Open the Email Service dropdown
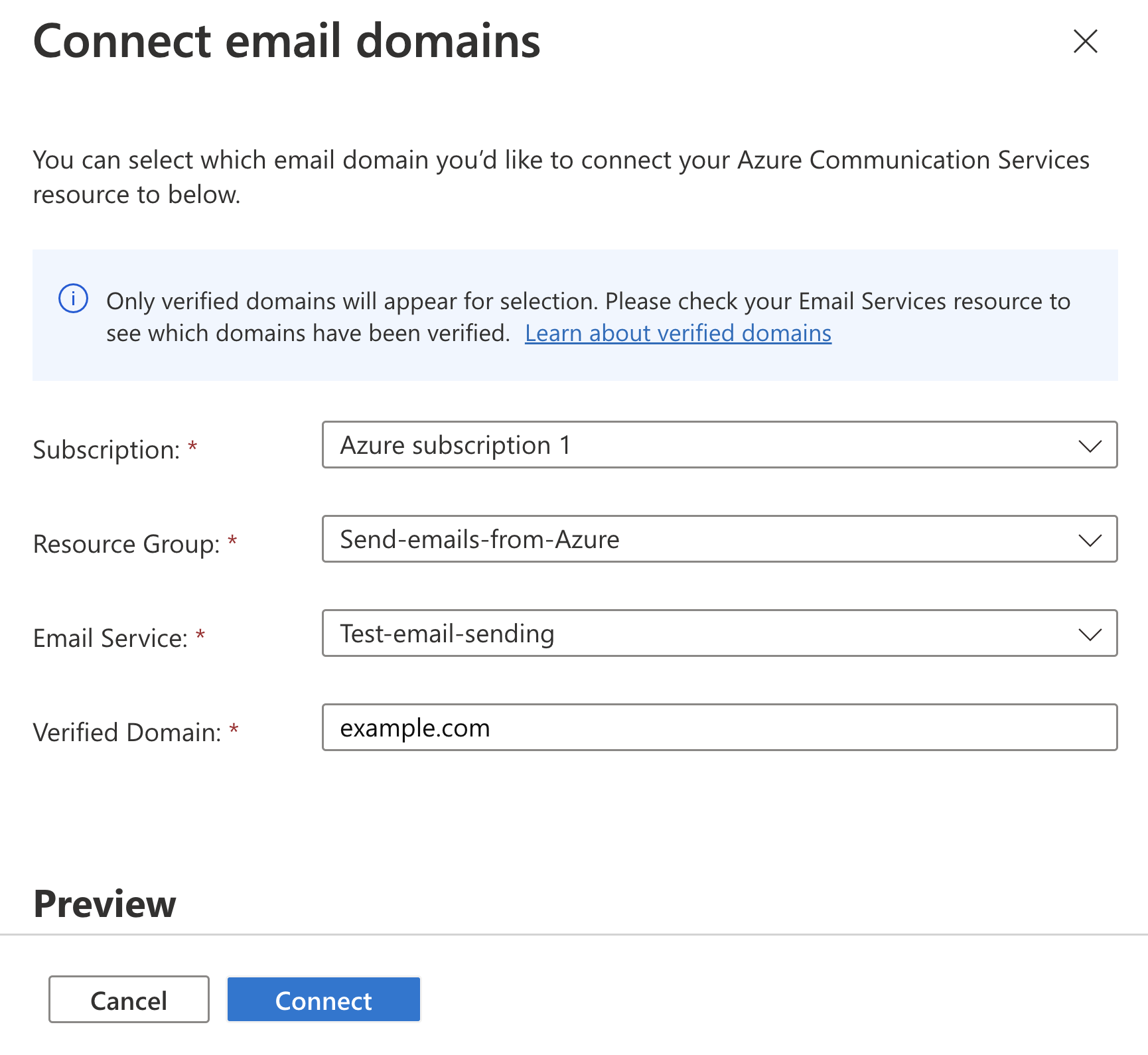Viewport: 1148px width, 1055px height. [720, 633]
